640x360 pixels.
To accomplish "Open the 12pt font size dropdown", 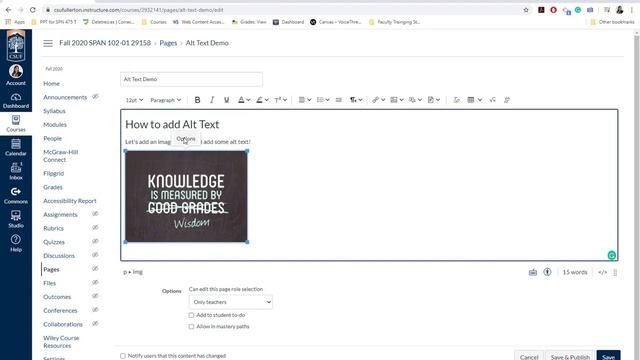I will pos(134,100).
